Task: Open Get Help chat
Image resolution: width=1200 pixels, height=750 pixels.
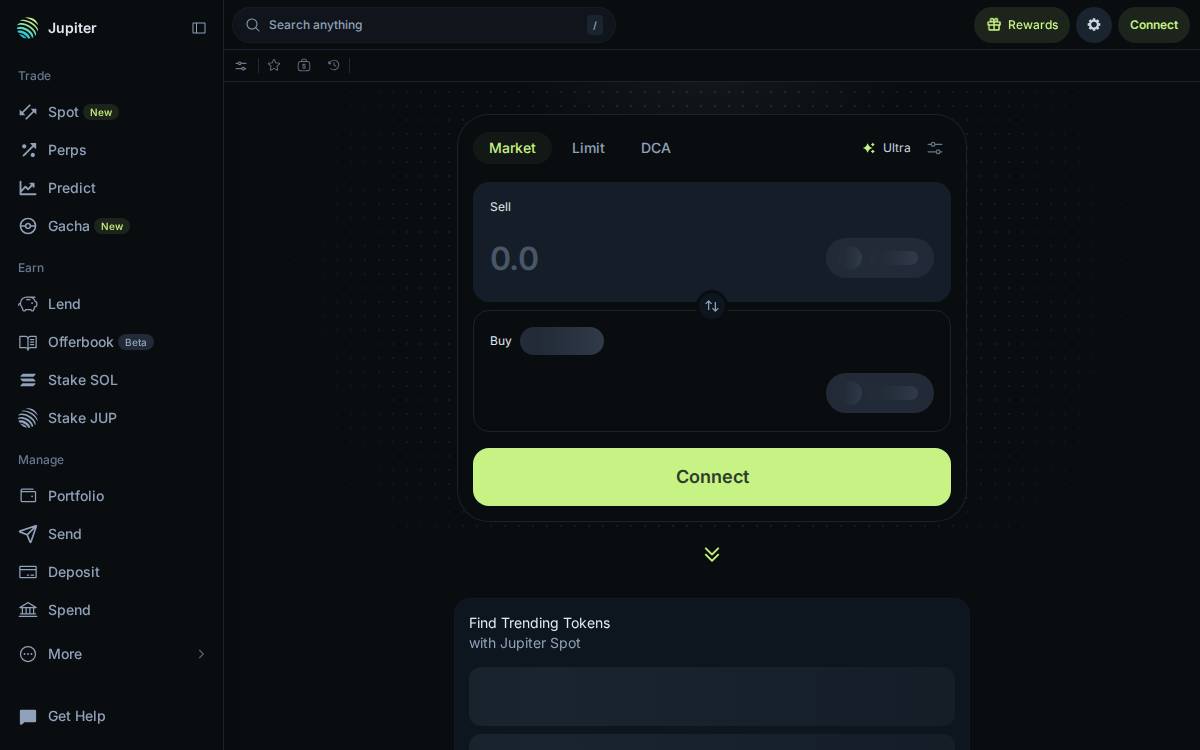Action: click(x=111, y=716)
